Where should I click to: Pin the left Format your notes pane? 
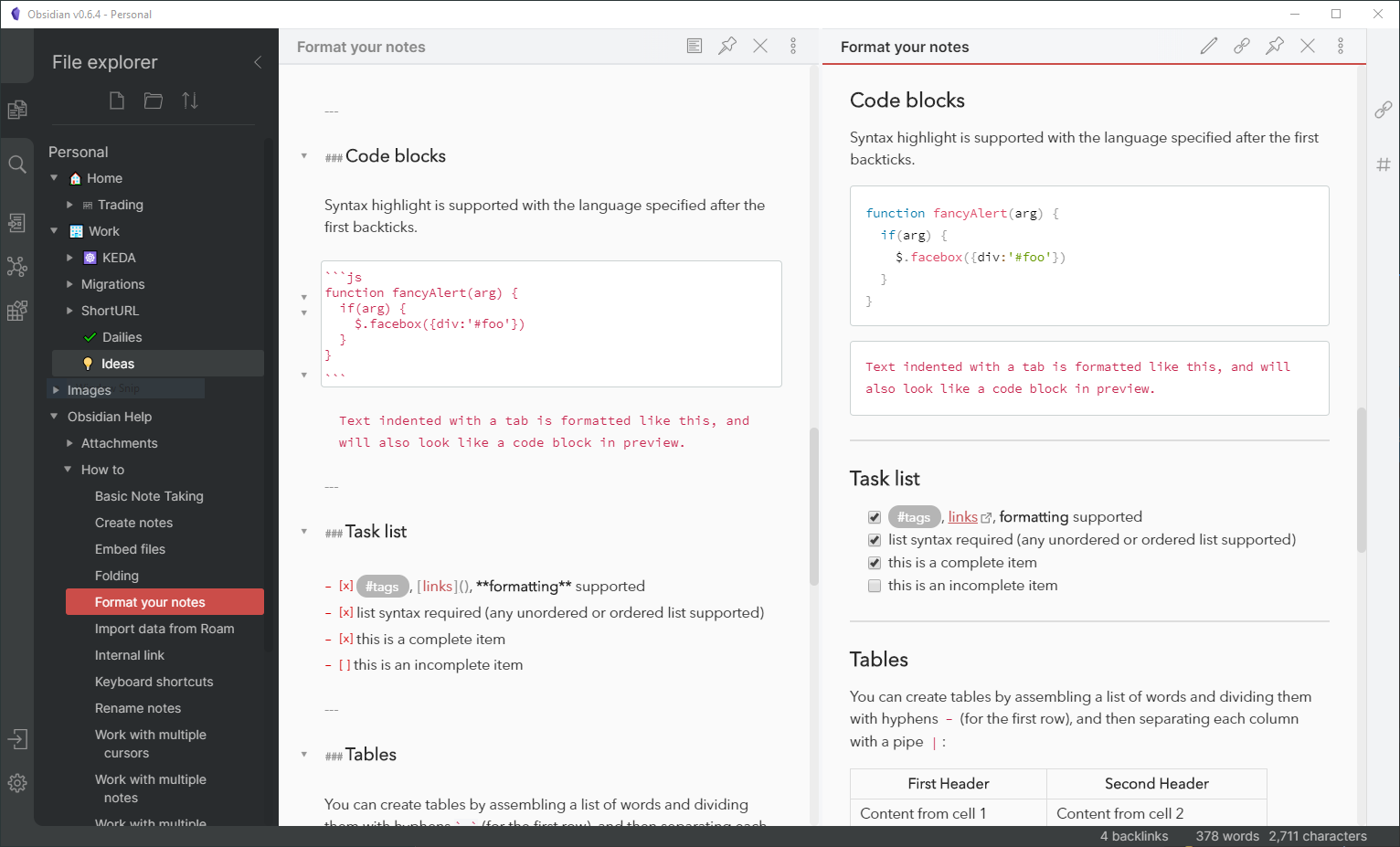pos(727,46)
